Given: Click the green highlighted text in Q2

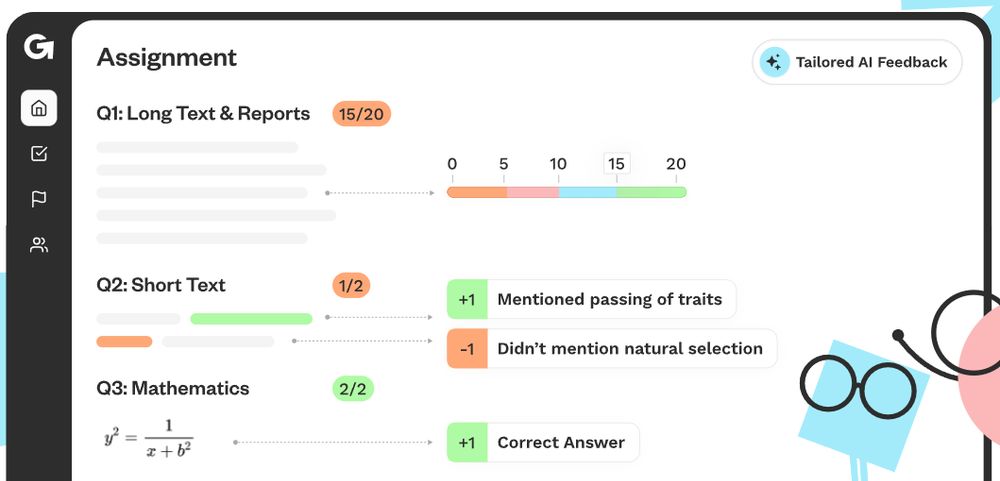Looking at the screenshot, I should tap(251, 319).
